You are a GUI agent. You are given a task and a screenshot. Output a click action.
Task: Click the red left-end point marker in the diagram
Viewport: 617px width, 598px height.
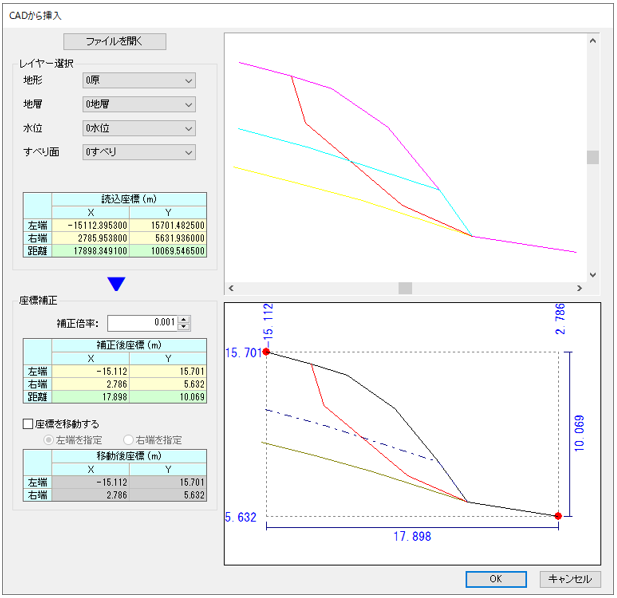pos(266,352)
